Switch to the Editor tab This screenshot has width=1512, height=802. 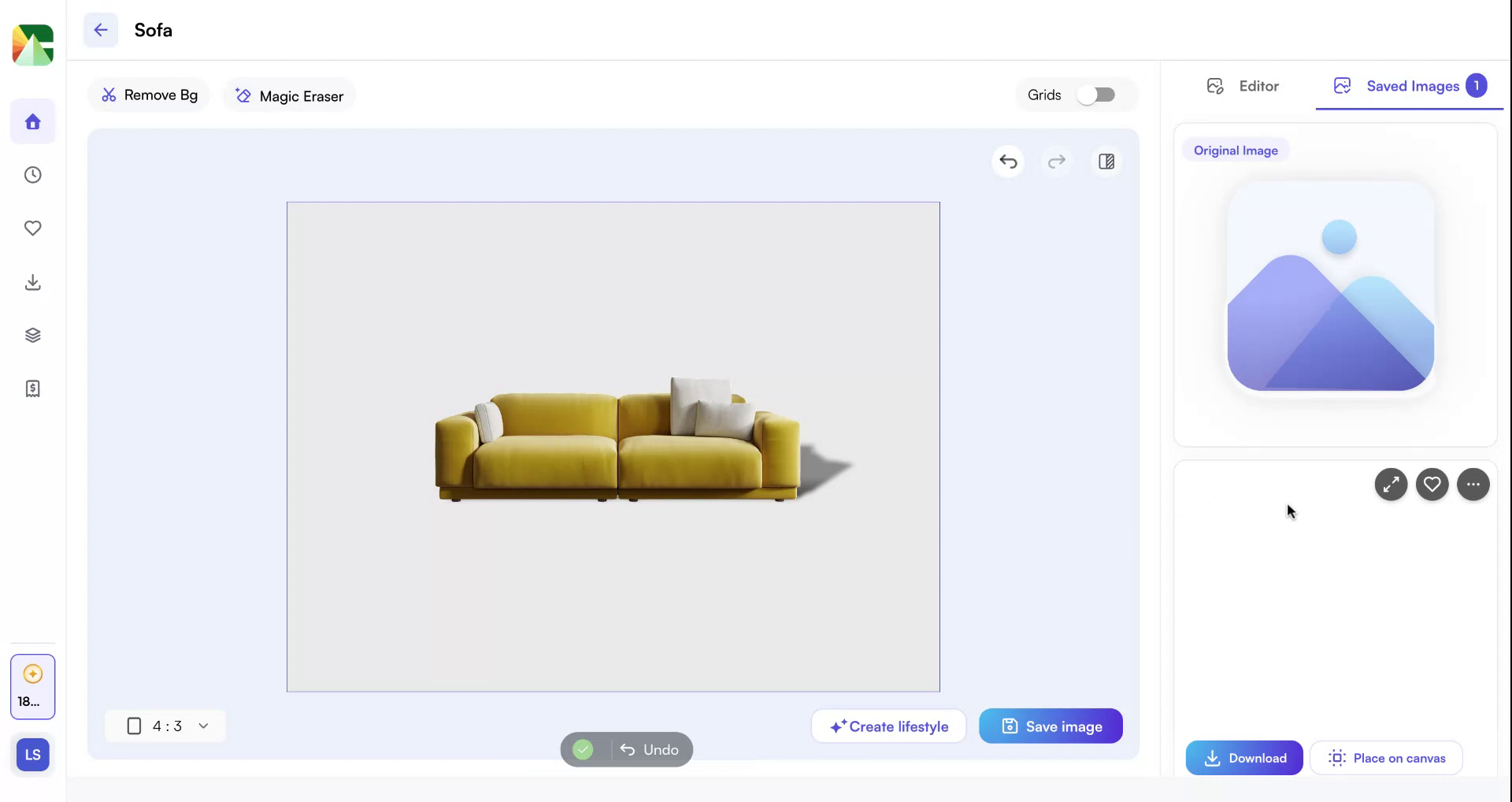pyautogui.click(x=1243, y=86)
